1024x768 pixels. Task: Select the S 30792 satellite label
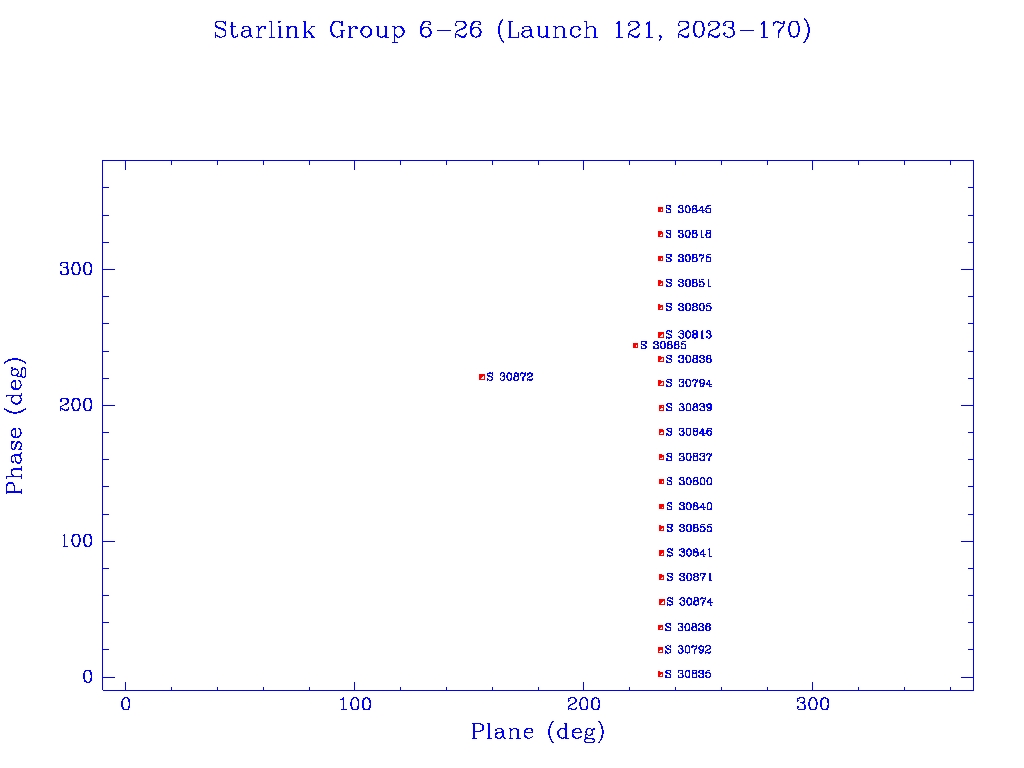pos(688,650)
